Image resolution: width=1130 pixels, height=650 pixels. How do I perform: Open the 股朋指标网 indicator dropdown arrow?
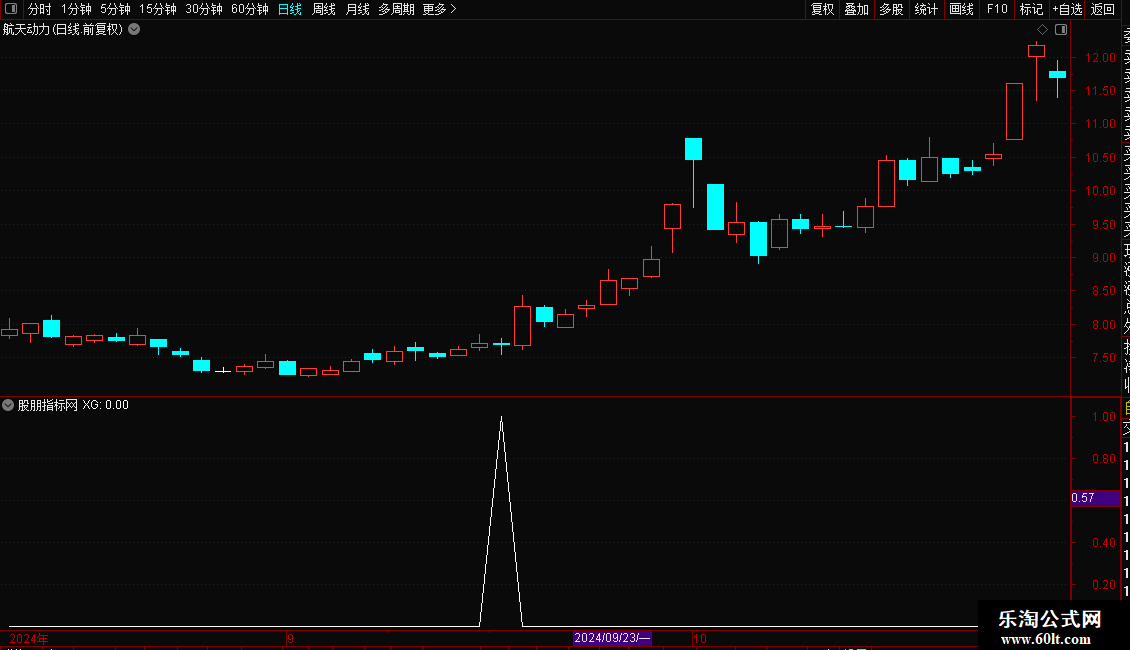(x=8, y=405)
